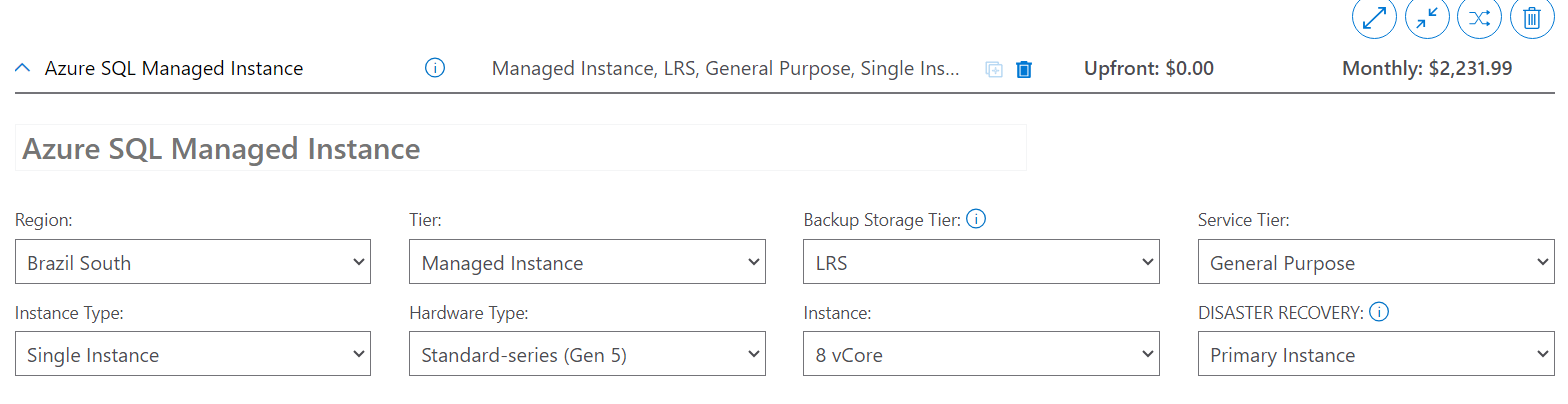The image size is (1568, 404).
Task: Open info icon beside Azure SQL Managed Instance
Action: 434,68
